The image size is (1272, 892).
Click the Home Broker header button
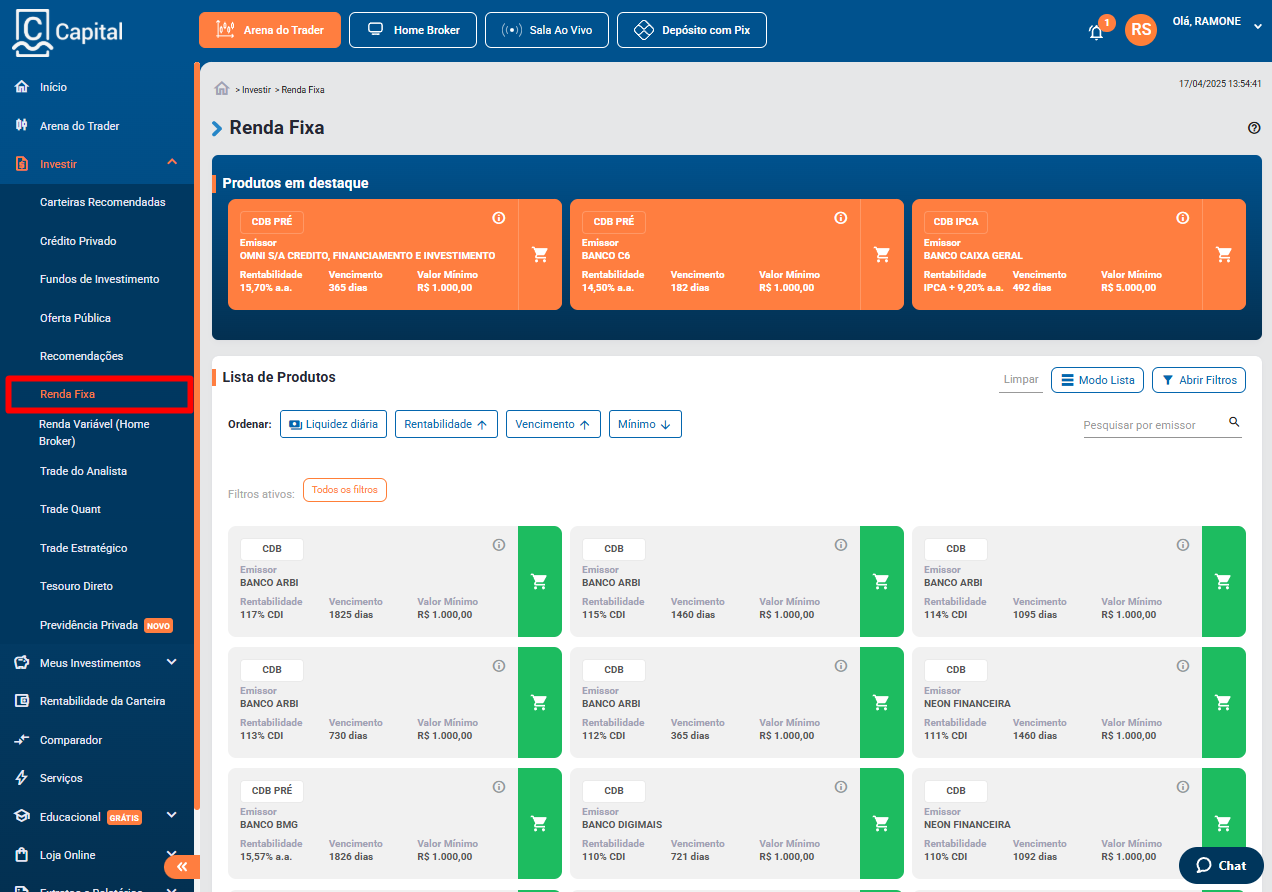click(413, 30)
